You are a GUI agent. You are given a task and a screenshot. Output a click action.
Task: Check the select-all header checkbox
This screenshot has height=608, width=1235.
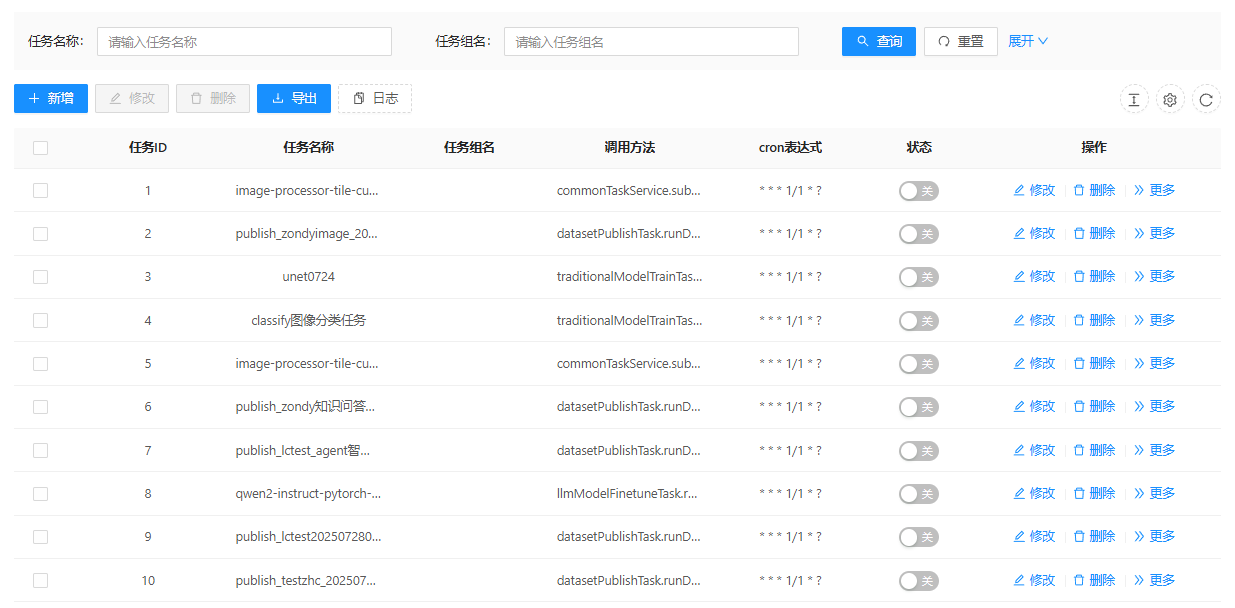pos(40,148)
